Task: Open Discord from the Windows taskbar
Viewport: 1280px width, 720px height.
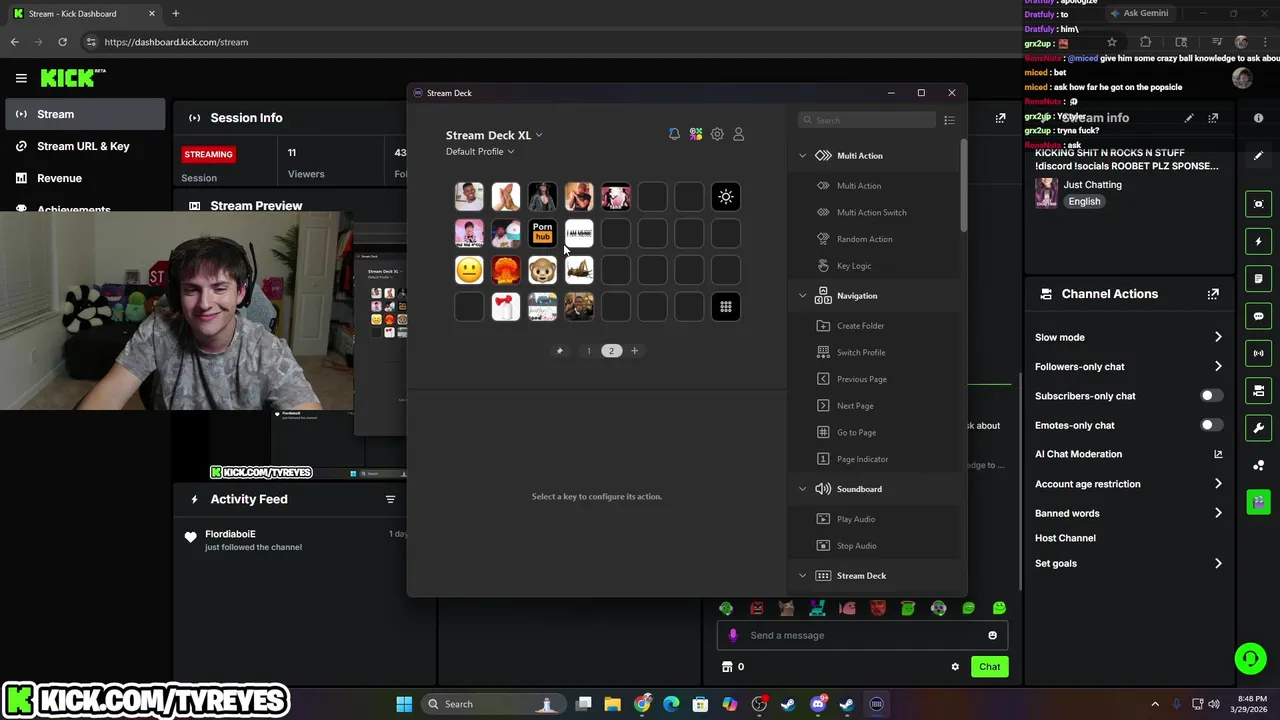Action: 818,704
